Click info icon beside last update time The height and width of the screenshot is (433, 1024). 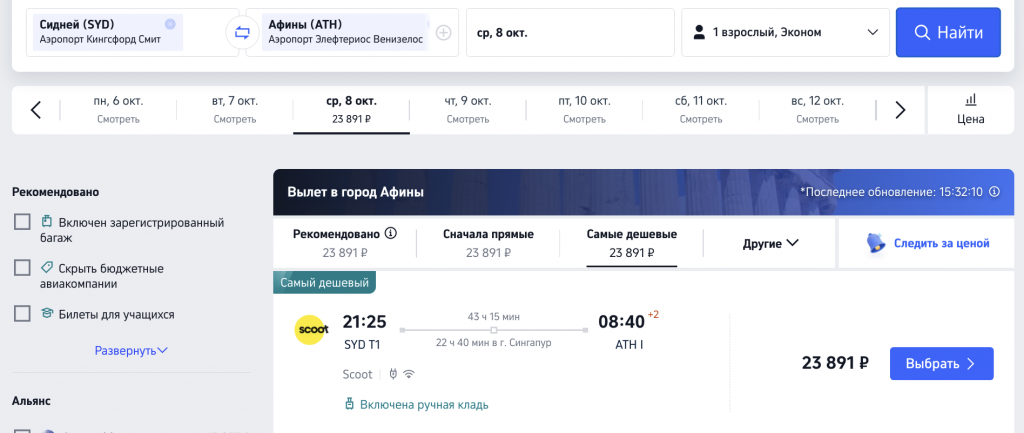[995, 192]
